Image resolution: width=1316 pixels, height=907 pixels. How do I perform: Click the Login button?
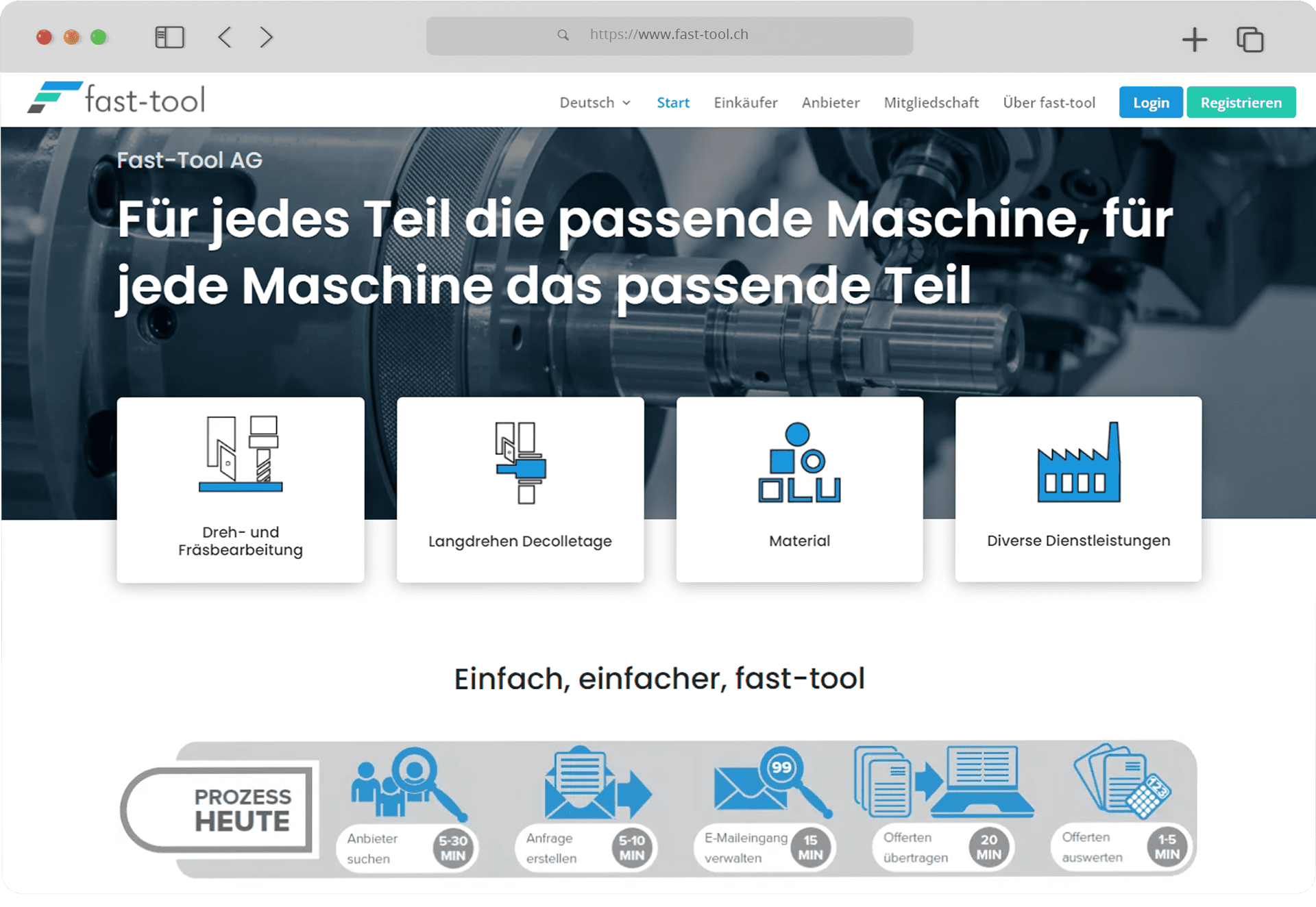(x=1151, y=102)
